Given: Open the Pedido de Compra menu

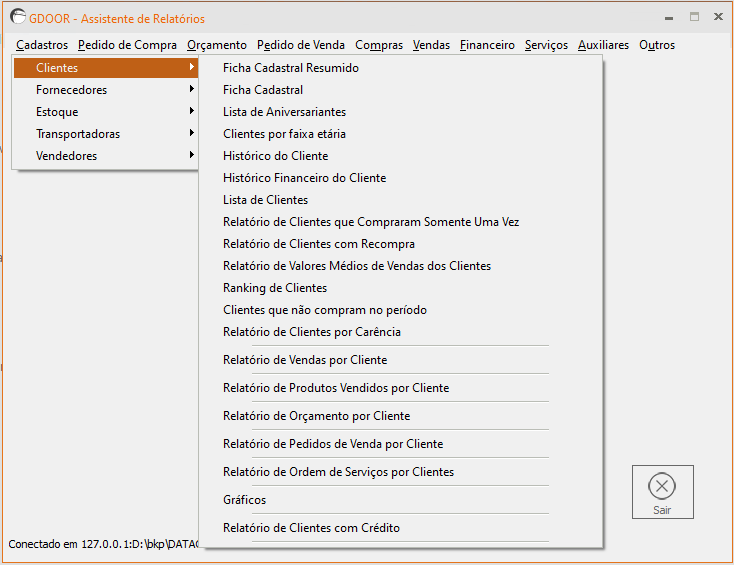Looking at the screenshot, I should (127, 45).
